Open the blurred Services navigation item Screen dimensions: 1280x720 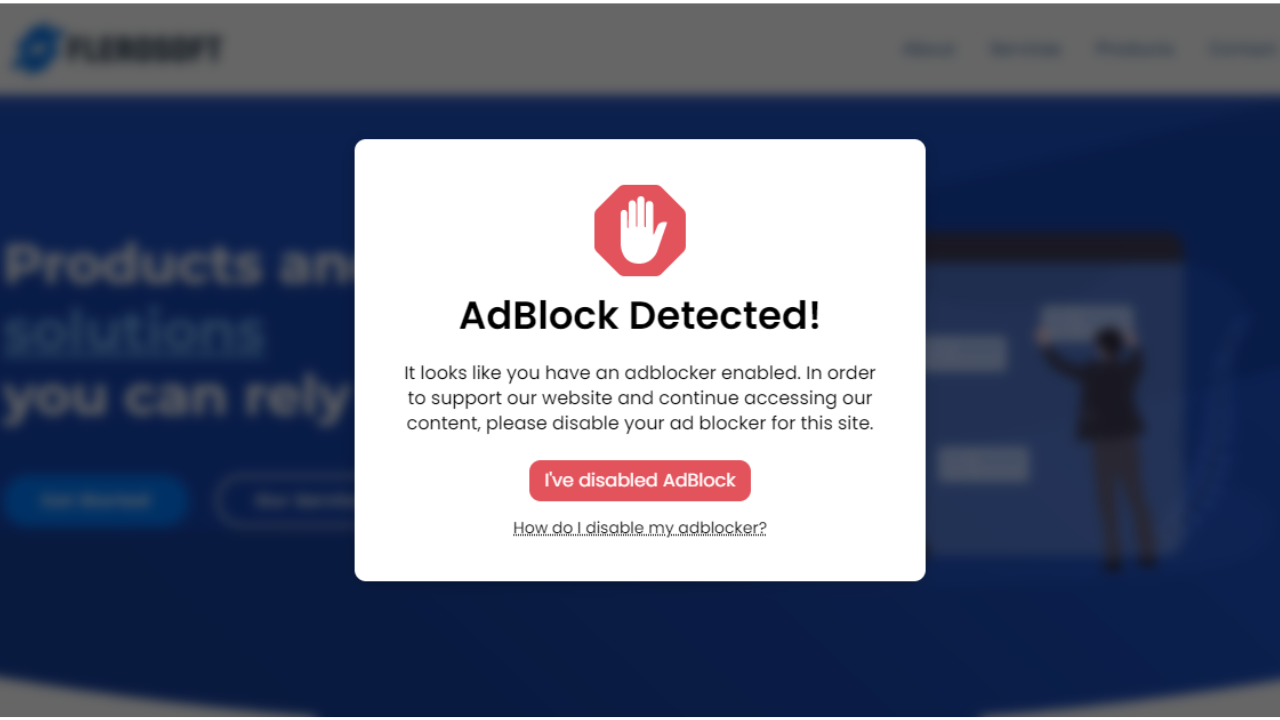pyautogui.click(x=1025, y=49)
